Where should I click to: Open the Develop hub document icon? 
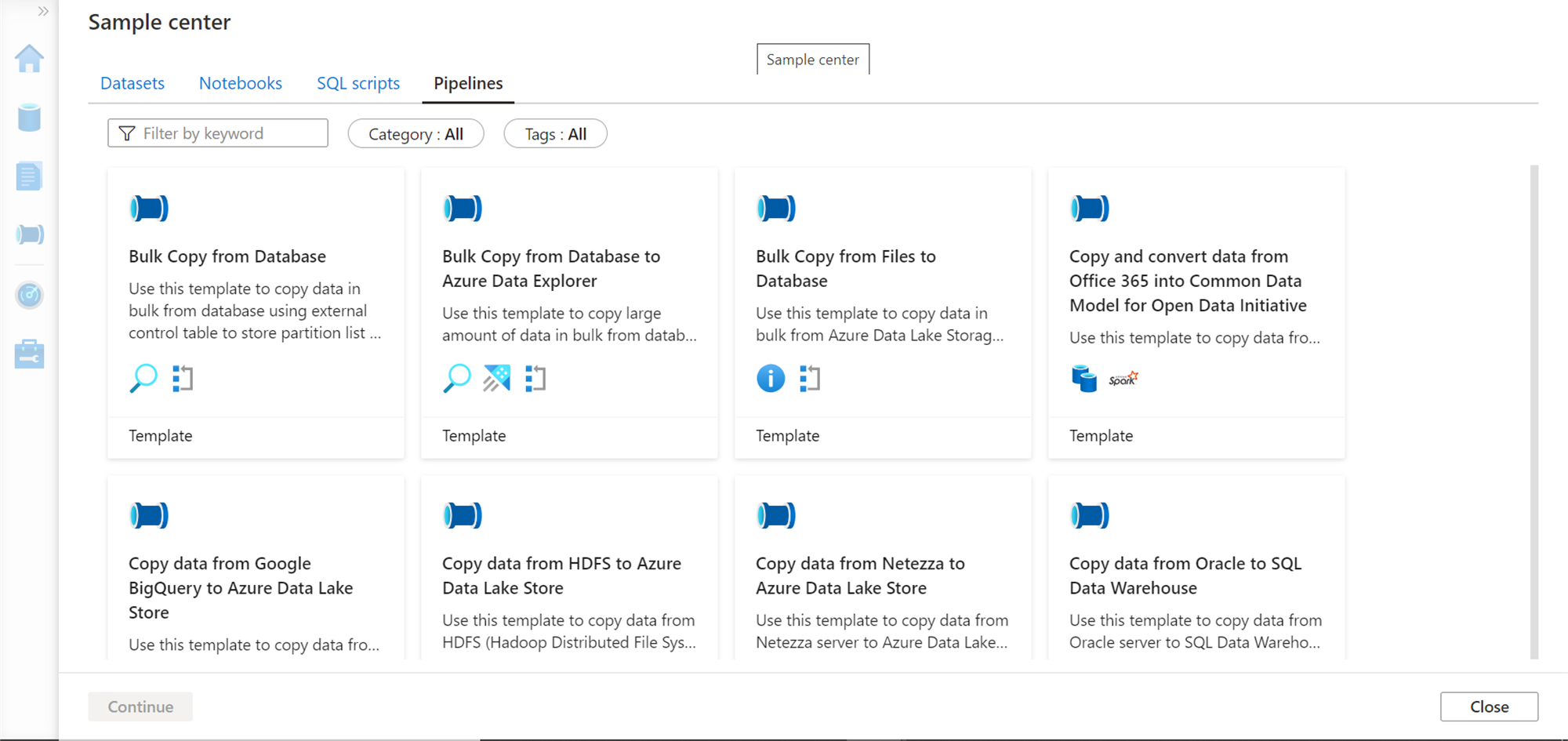point(29,176)
